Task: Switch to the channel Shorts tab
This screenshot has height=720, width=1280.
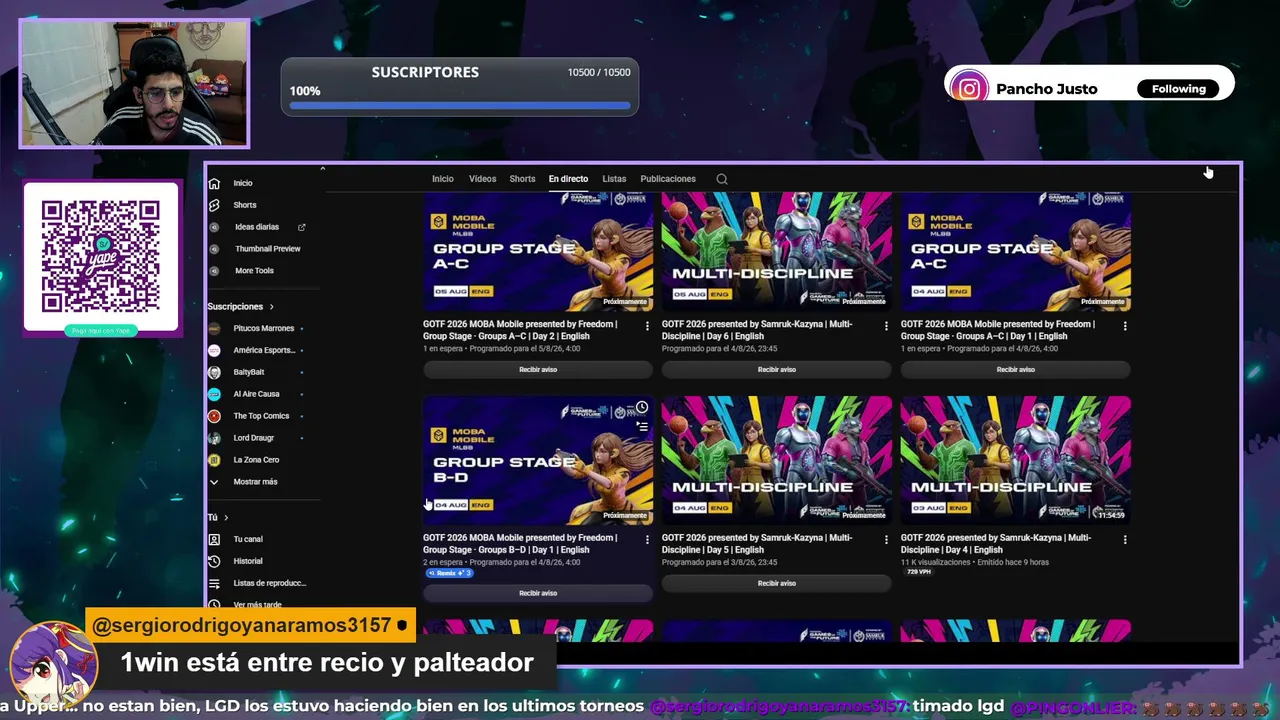Action: click(x=522, y=179)
